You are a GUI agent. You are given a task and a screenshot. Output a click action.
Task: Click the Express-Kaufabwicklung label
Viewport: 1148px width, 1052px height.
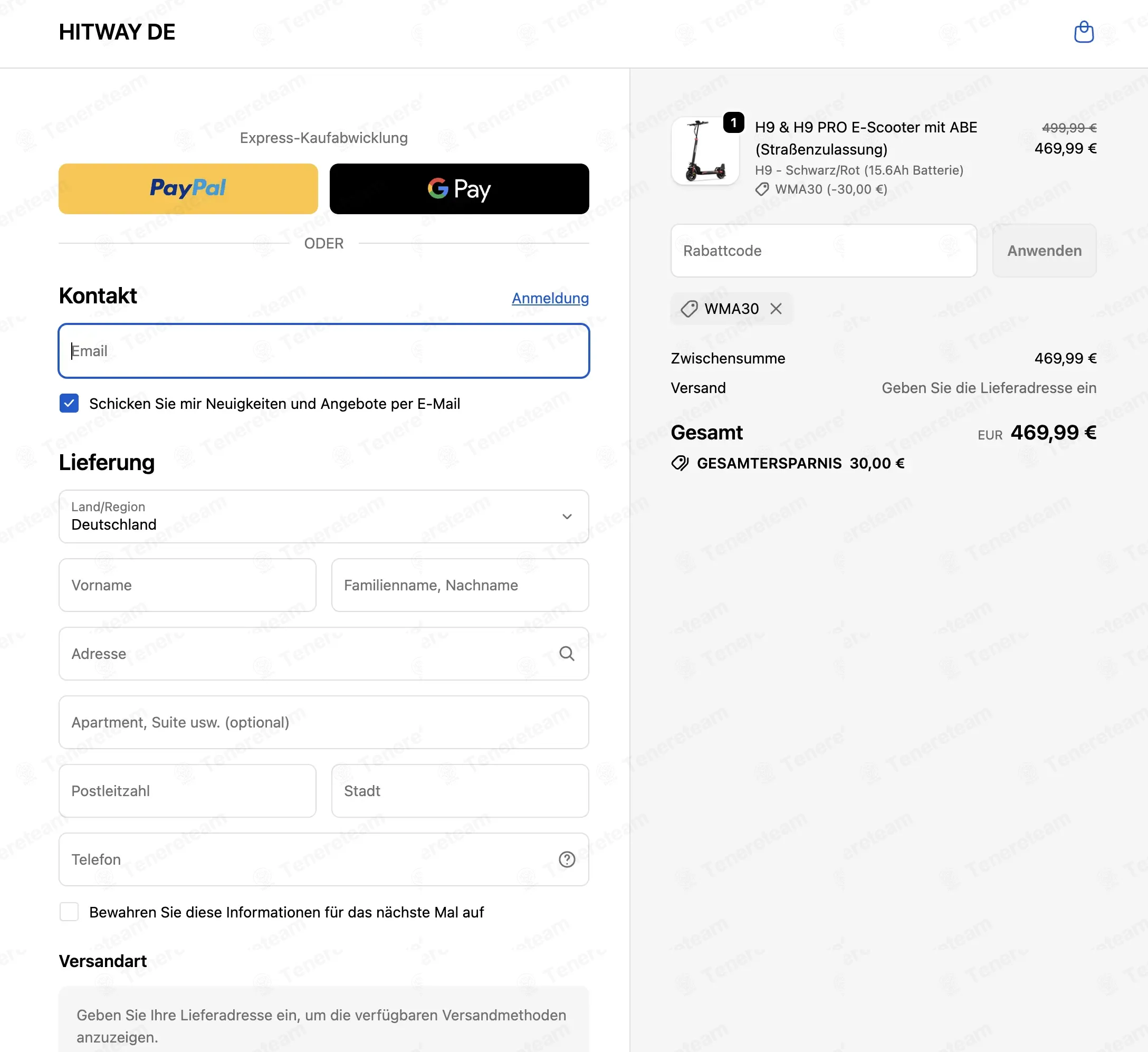pos(323,138)
